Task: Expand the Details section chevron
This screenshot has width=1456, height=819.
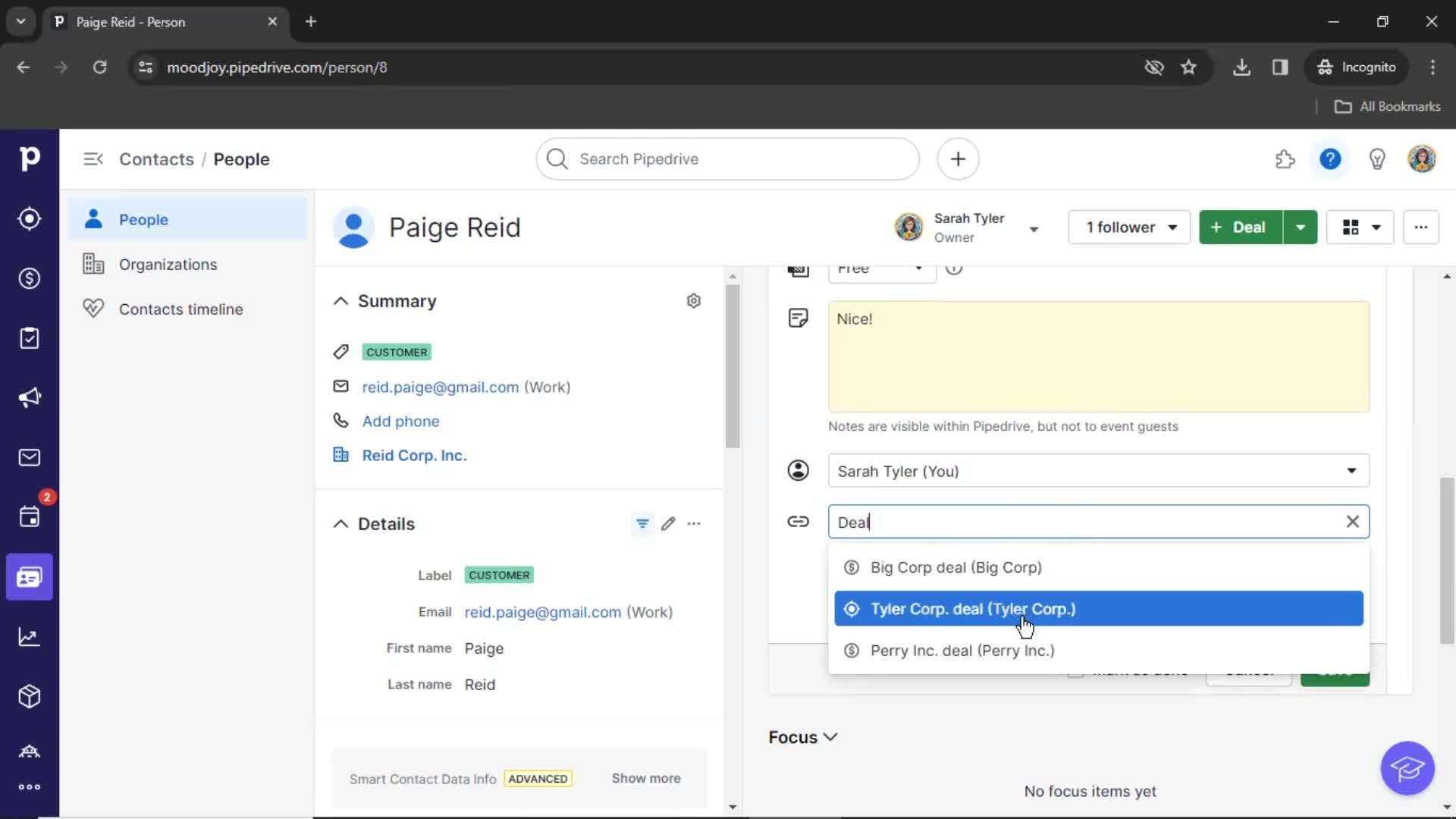Action: (343, 524)
